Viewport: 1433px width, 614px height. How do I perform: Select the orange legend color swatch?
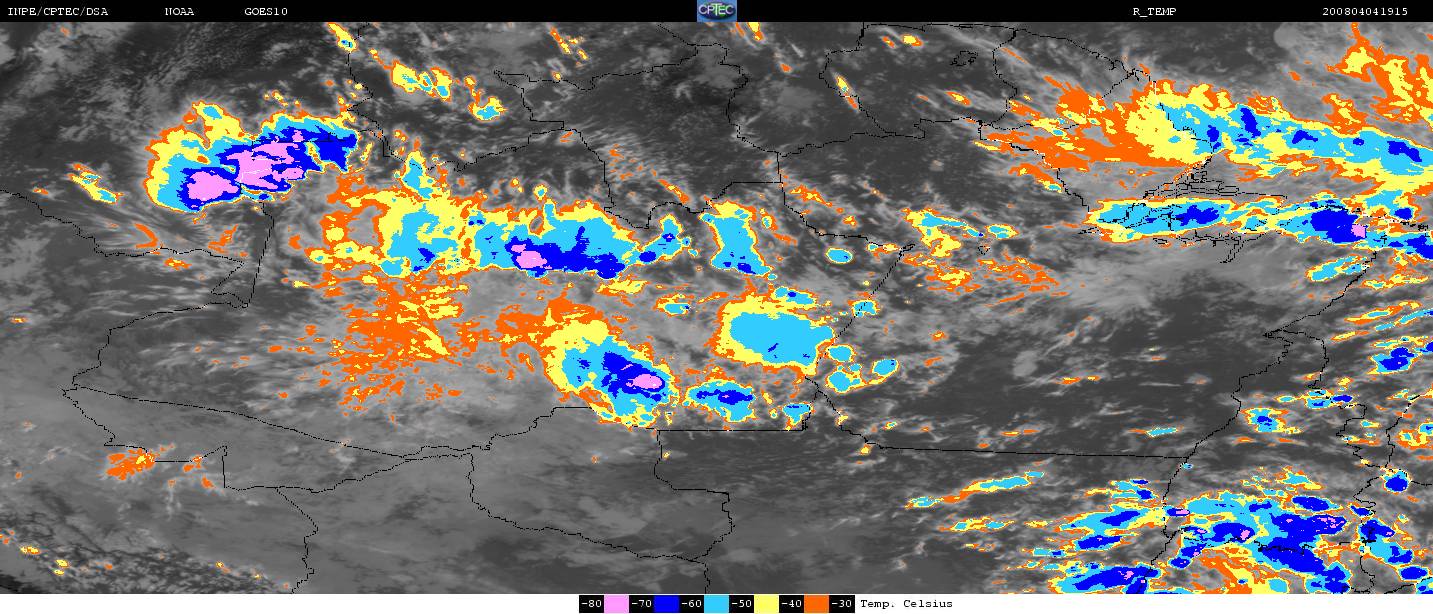coord(816,604)
